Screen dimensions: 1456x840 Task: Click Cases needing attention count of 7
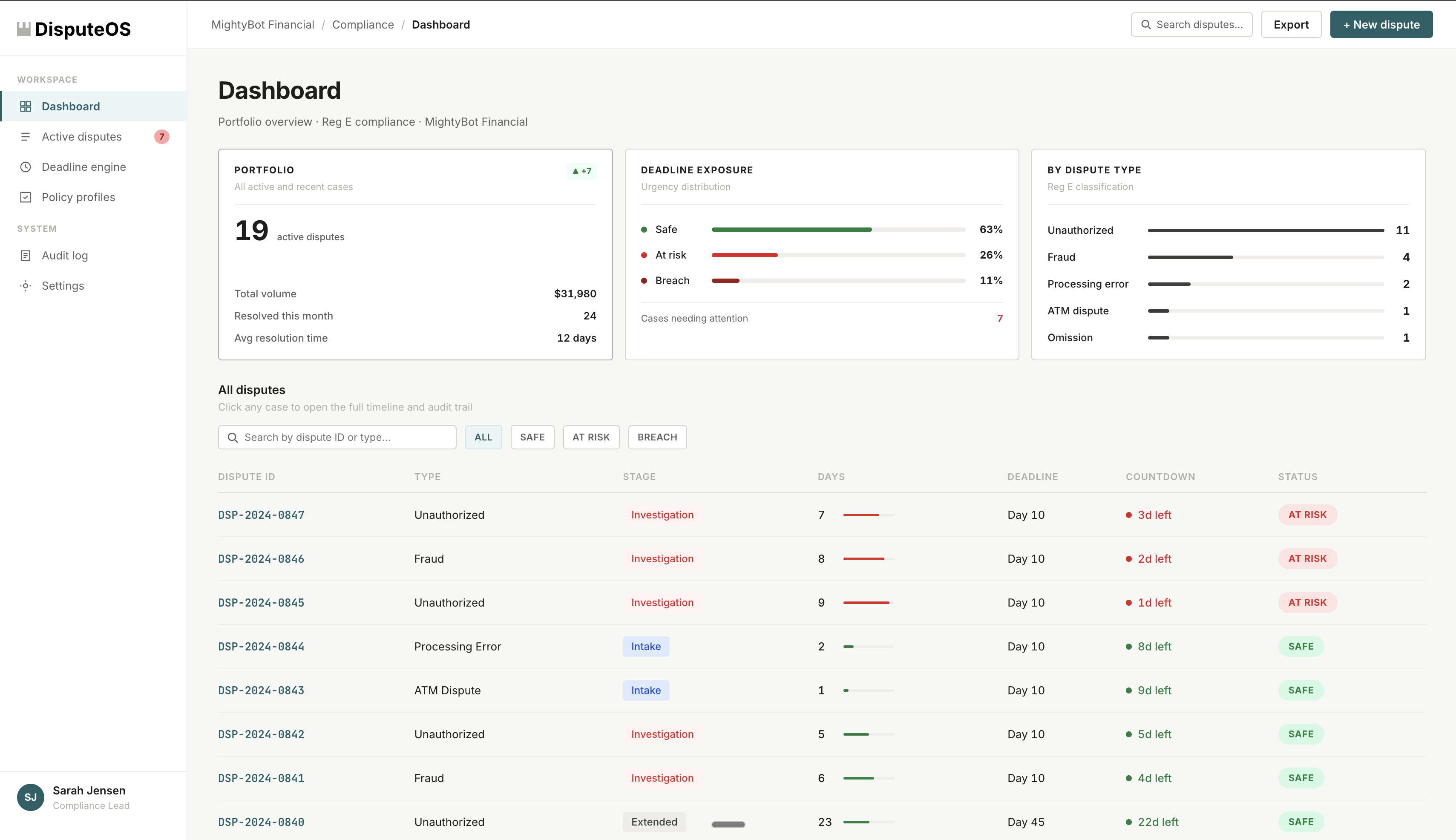click(x=1000, y=318)
